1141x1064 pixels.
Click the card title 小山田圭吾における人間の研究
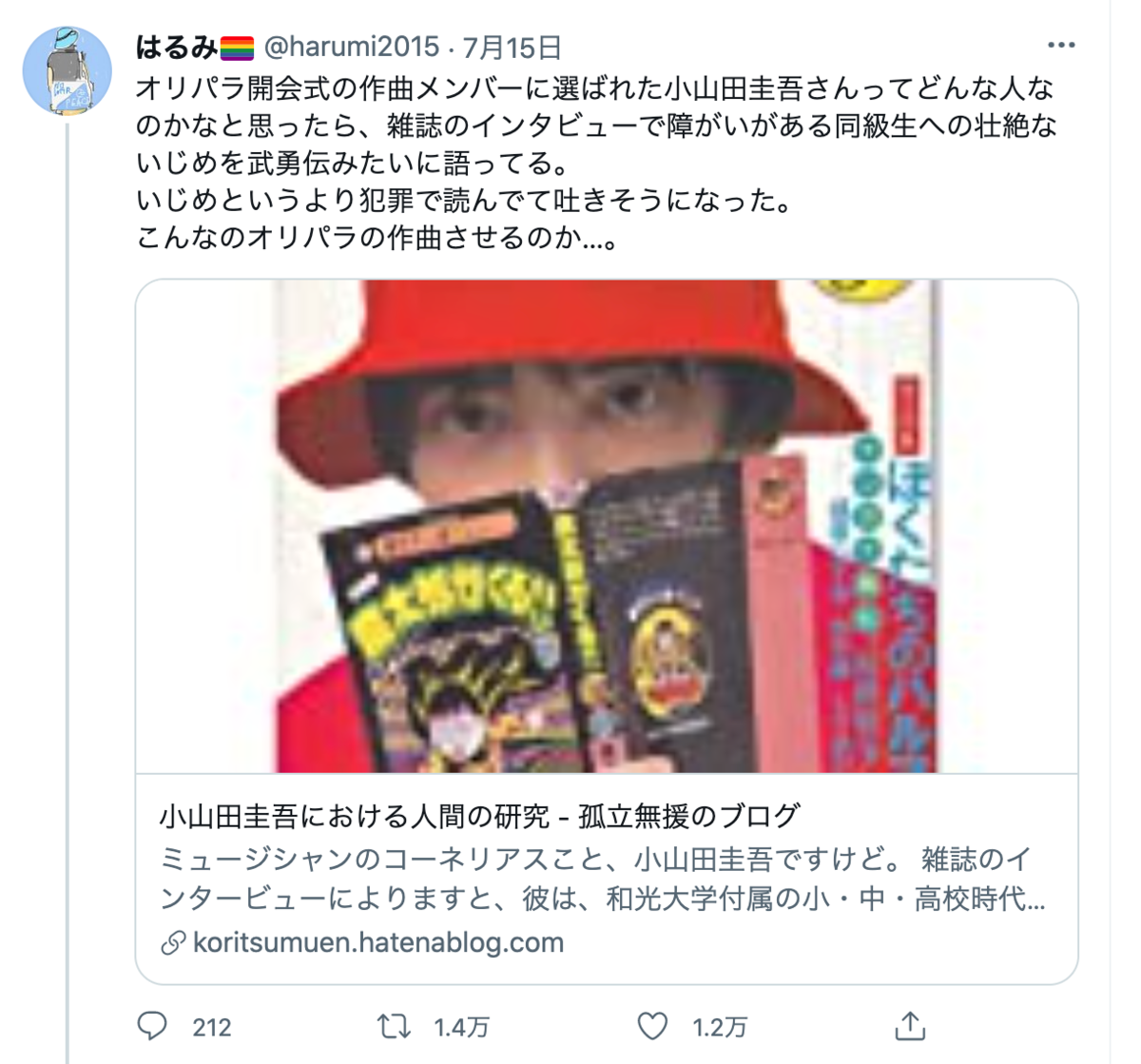click(x=355, y=816)
